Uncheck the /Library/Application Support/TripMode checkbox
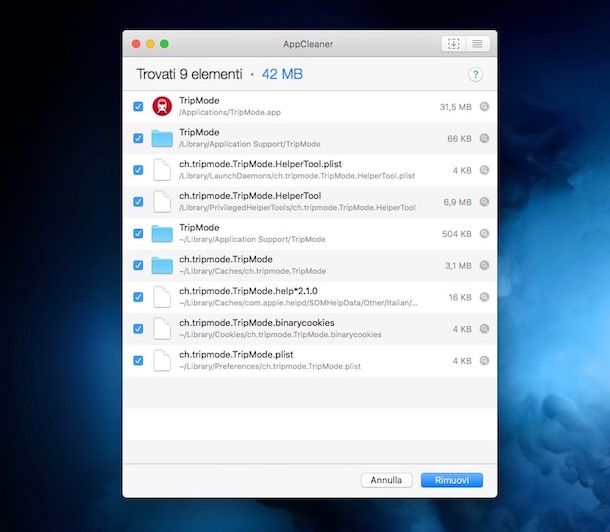 (x=138, y=138)
